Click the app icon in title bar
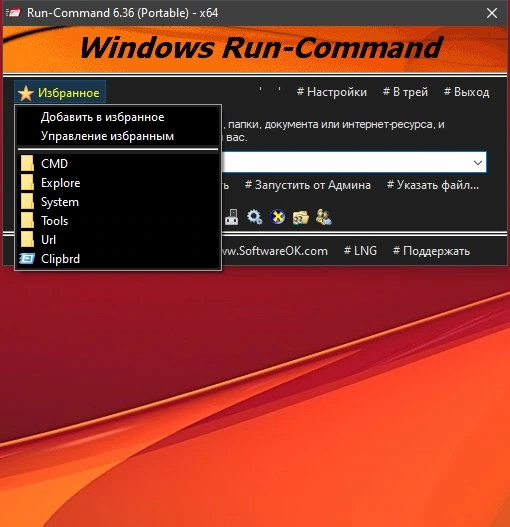 [13, 13]
